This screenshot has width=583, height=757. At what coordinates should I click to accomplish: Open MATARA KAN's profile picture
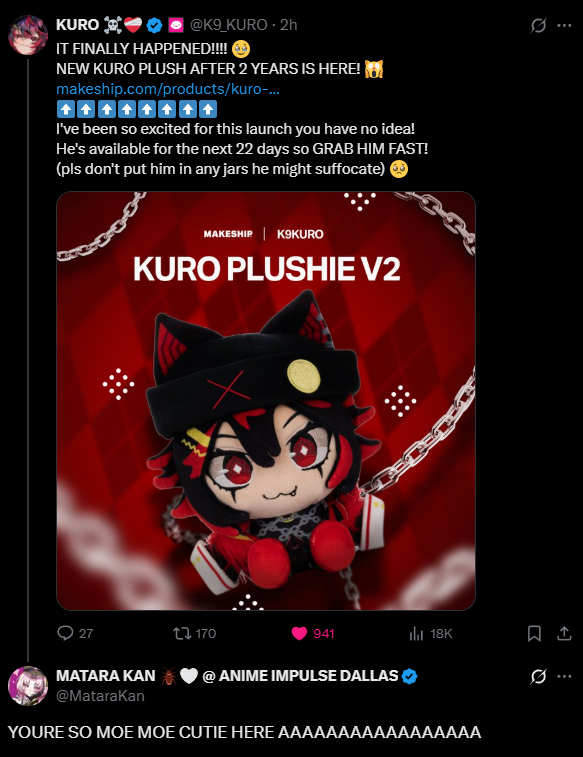[x=28, y=686]
